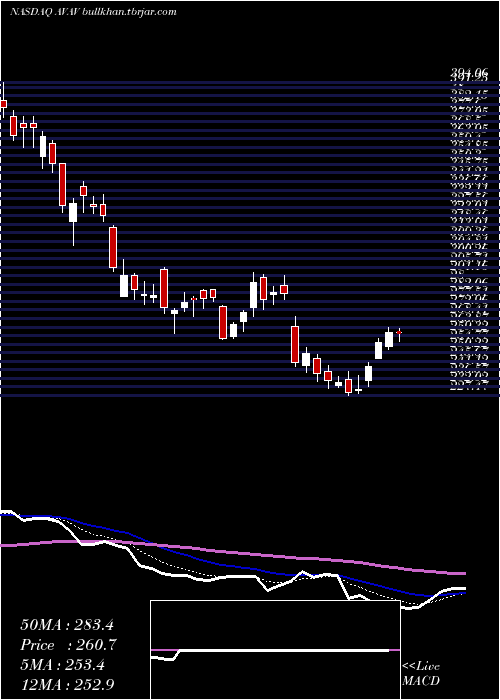
Task: Click the <<Live MACD label
Action: tap(421, 674)
